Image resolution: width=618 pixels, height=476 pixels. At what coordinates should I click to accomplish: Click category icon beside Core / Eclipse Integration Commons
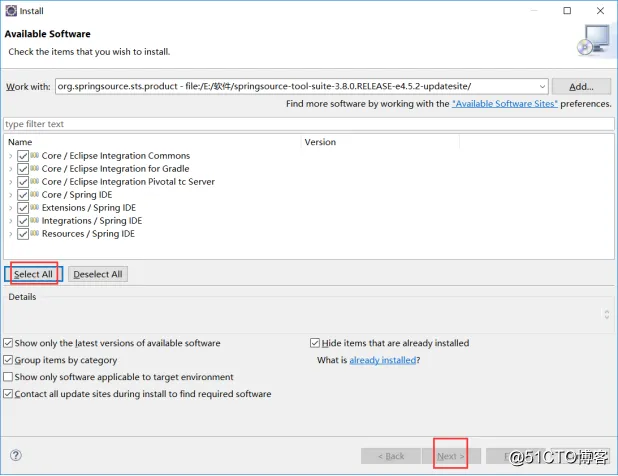click(35, 155)
